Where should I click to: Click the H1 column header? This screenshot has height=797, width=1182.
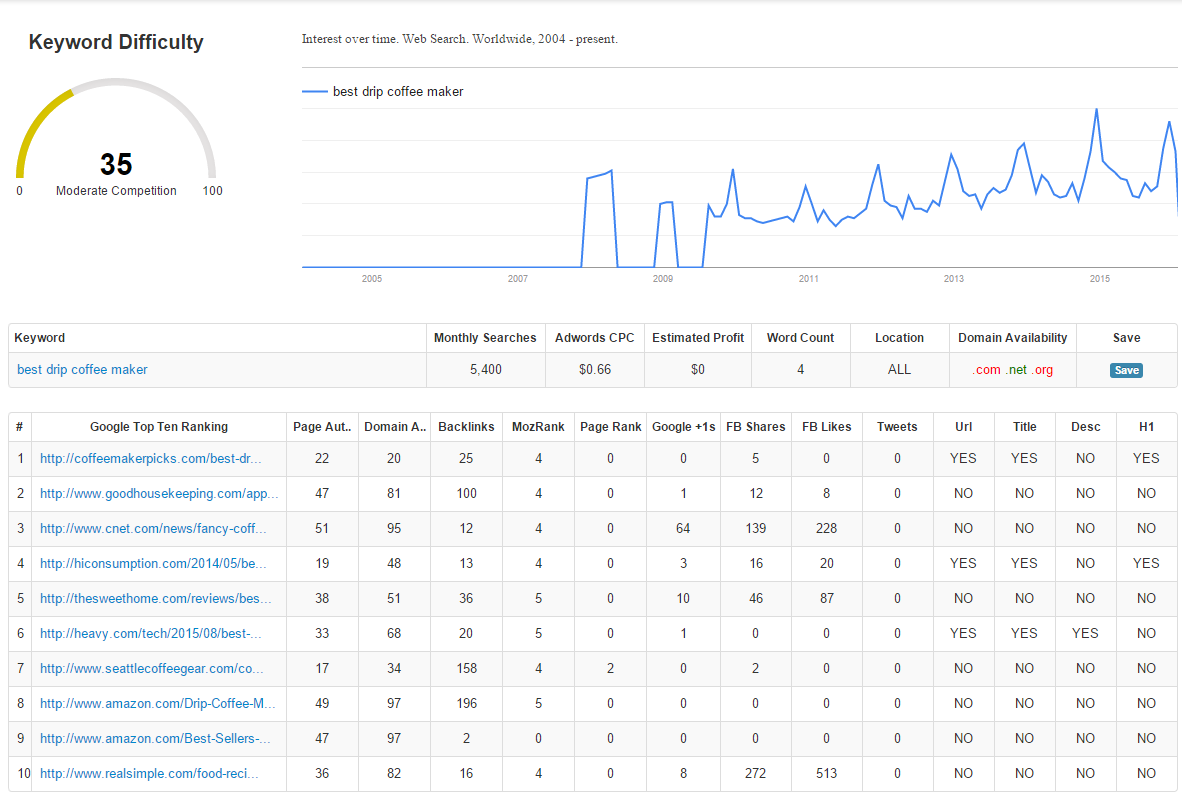1147,427
